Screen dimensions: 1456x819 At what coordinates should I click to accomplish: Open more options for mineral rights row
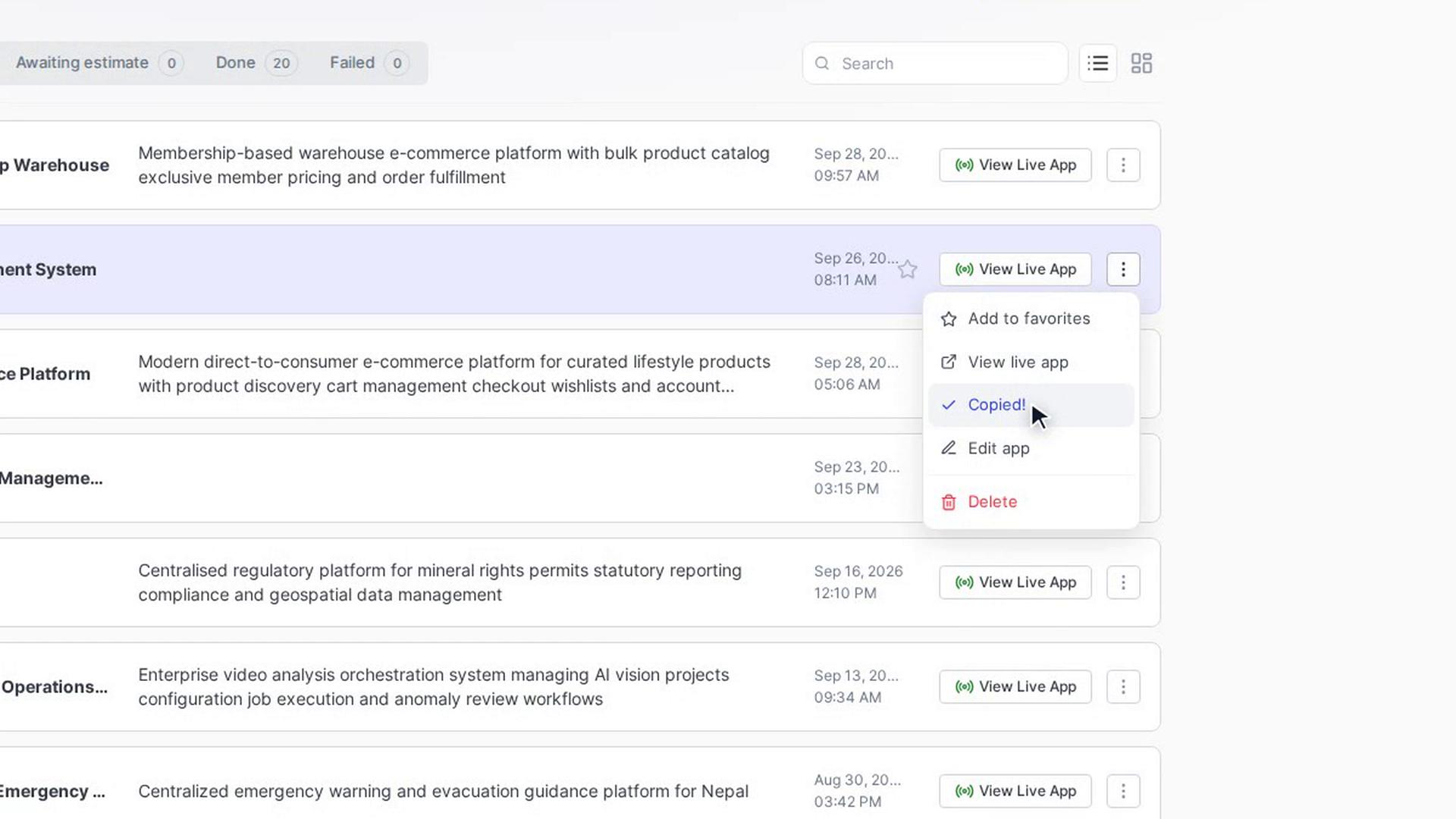(x=1123, y=582)
